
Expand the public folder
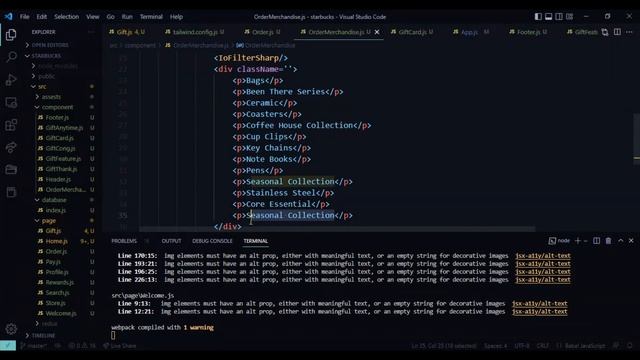pos(47,76)
